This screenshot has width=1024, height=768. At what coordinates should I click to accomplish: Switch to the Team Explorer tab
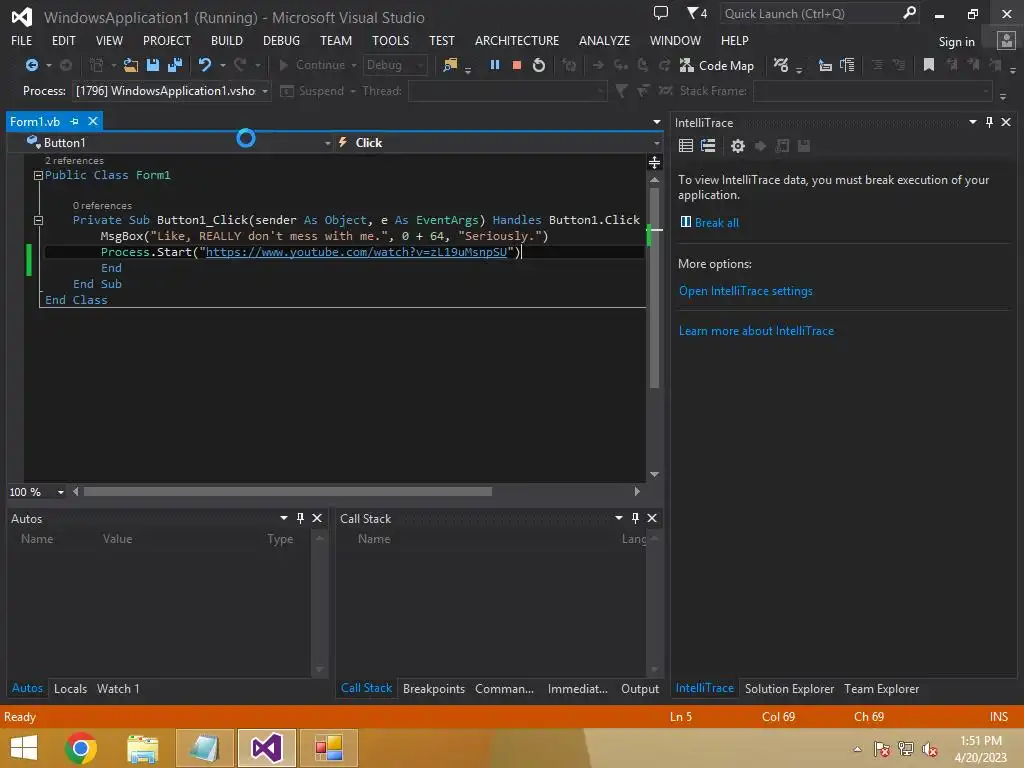tap(881, 689)
